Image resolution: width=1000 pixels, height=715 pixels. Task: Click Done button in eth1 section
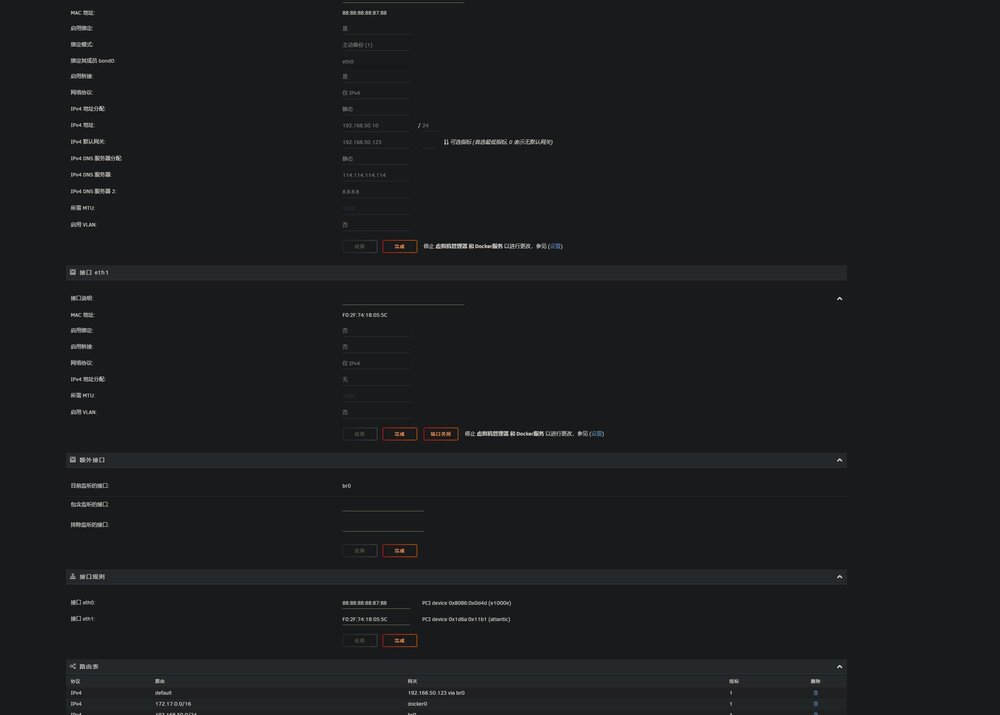[400, 434]
